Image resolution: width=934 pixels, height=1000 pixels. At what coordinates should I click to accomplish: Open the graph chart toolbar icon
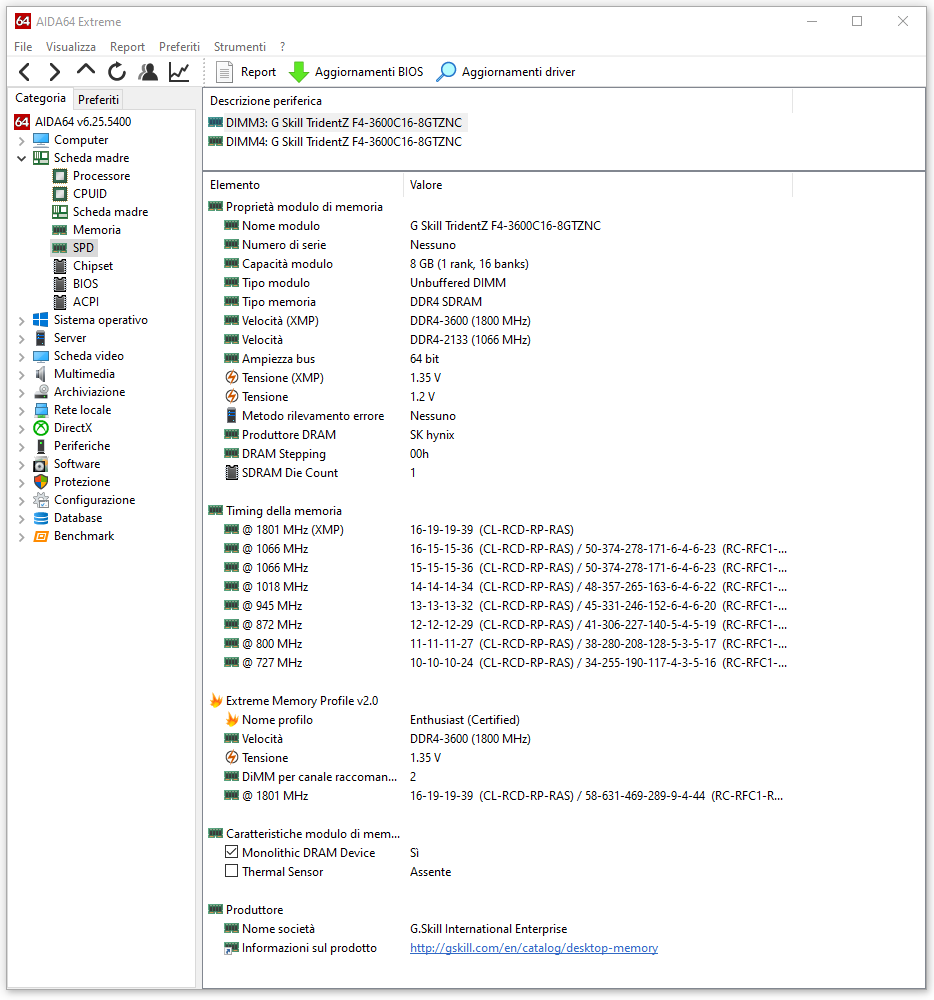click(179, 72)
